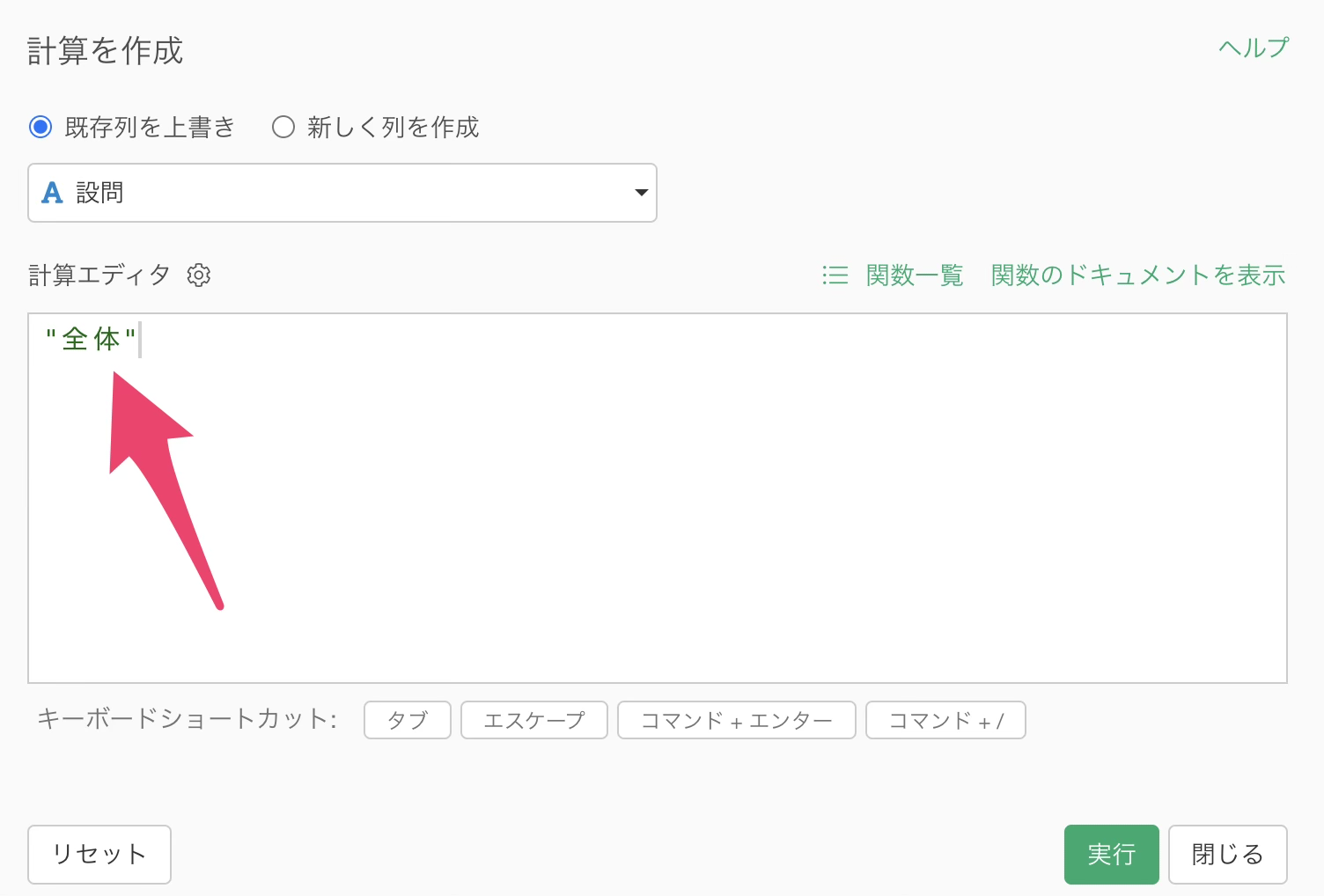Click the list icon beside 関数一覧

click(835, 275)
